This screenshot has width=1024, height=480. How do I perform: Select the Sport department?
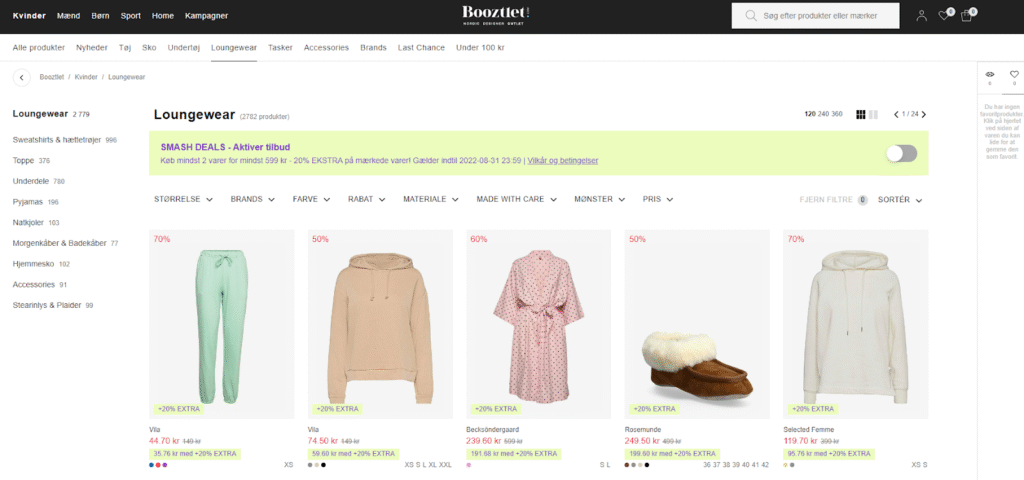[131, 16]
